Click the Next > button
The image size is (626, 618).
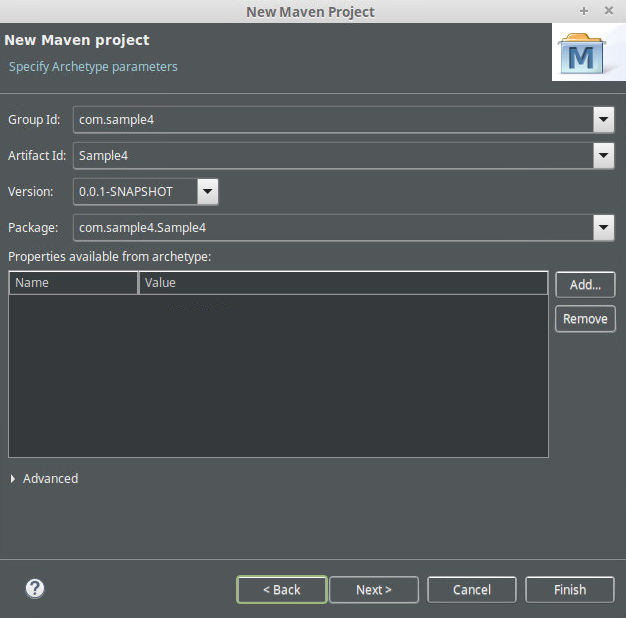(x=374, y=590)
